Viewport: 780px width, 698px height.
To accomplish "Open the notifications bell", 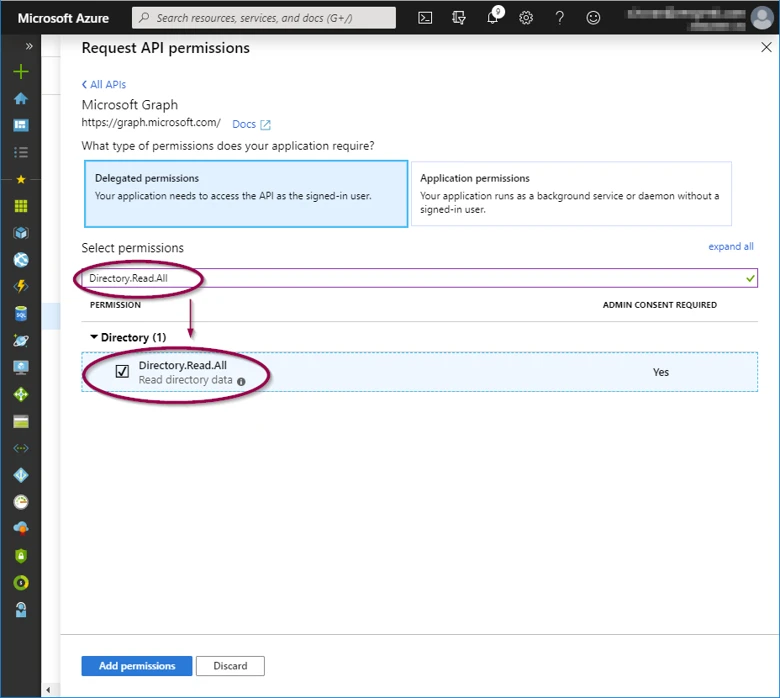I will click(493, 18).
